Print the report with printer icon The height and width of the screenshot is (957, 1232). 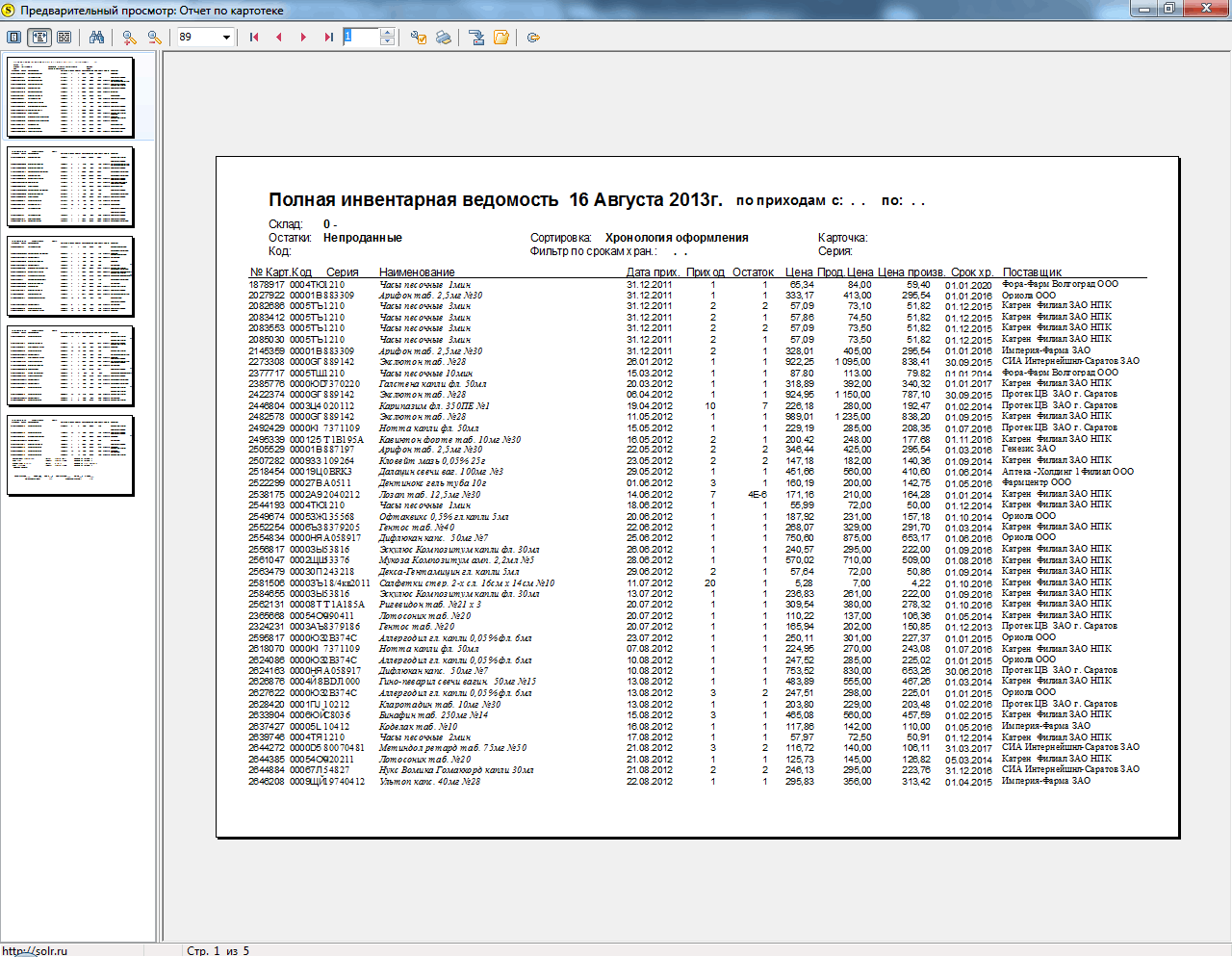[x=444, y=37]
